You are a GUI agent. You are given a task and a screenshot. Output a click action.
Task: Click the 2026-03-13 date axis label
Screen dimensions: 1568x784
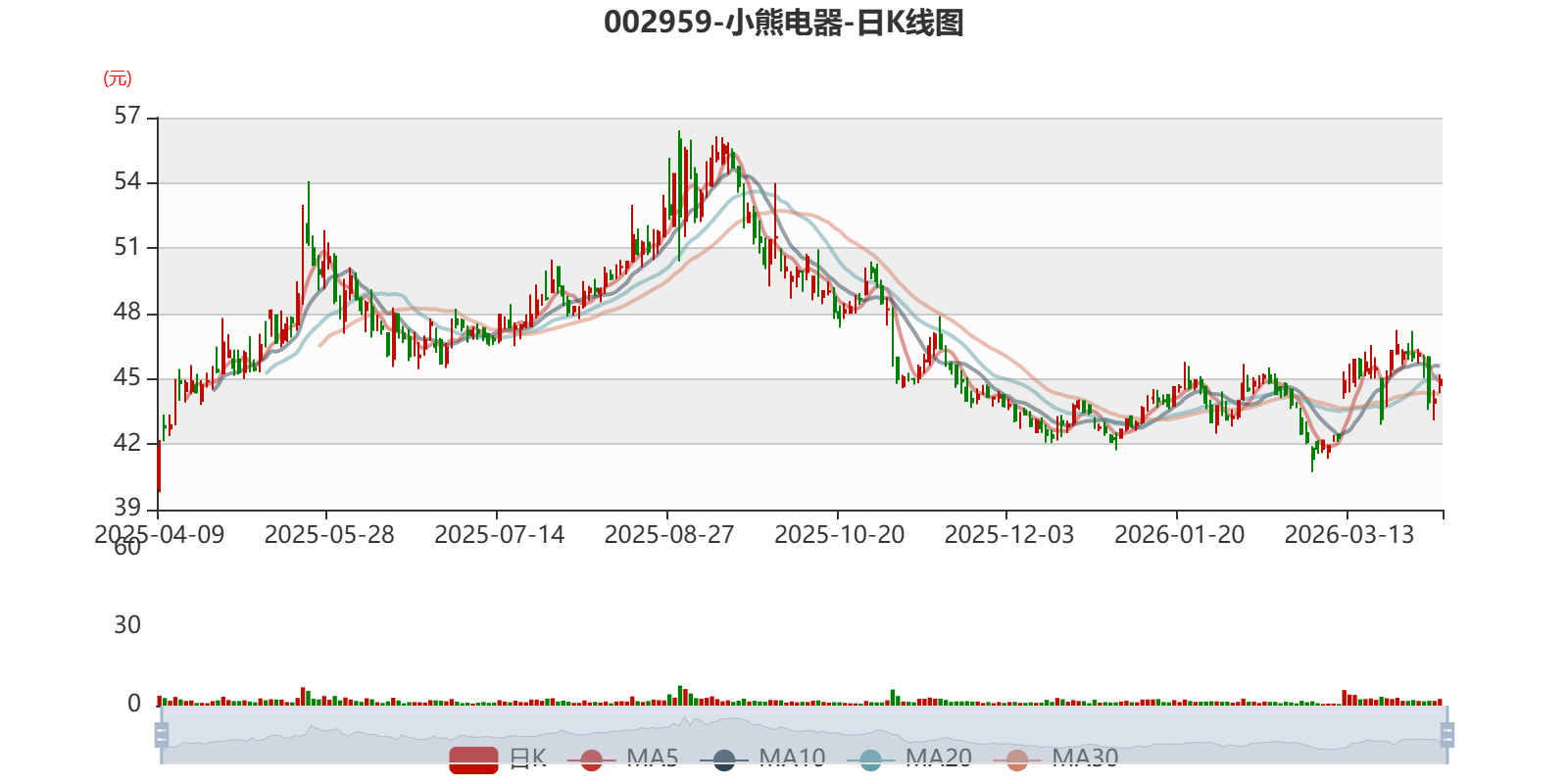tap(1349, 535)
